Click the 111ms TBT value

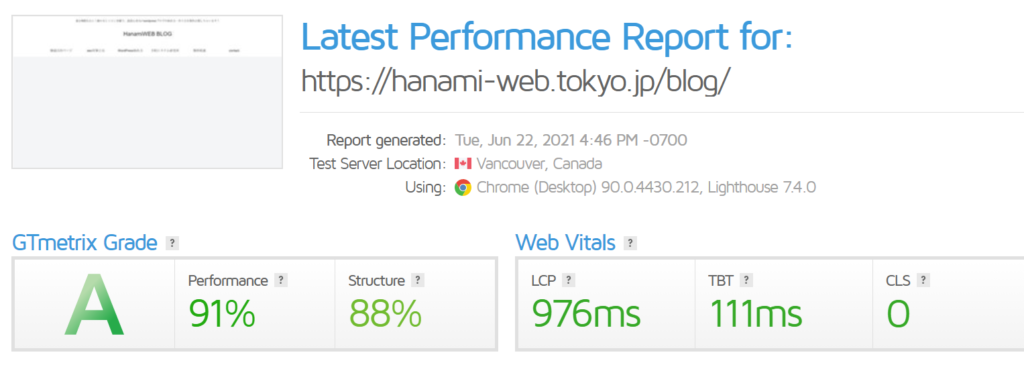click(x=756, y=314)
